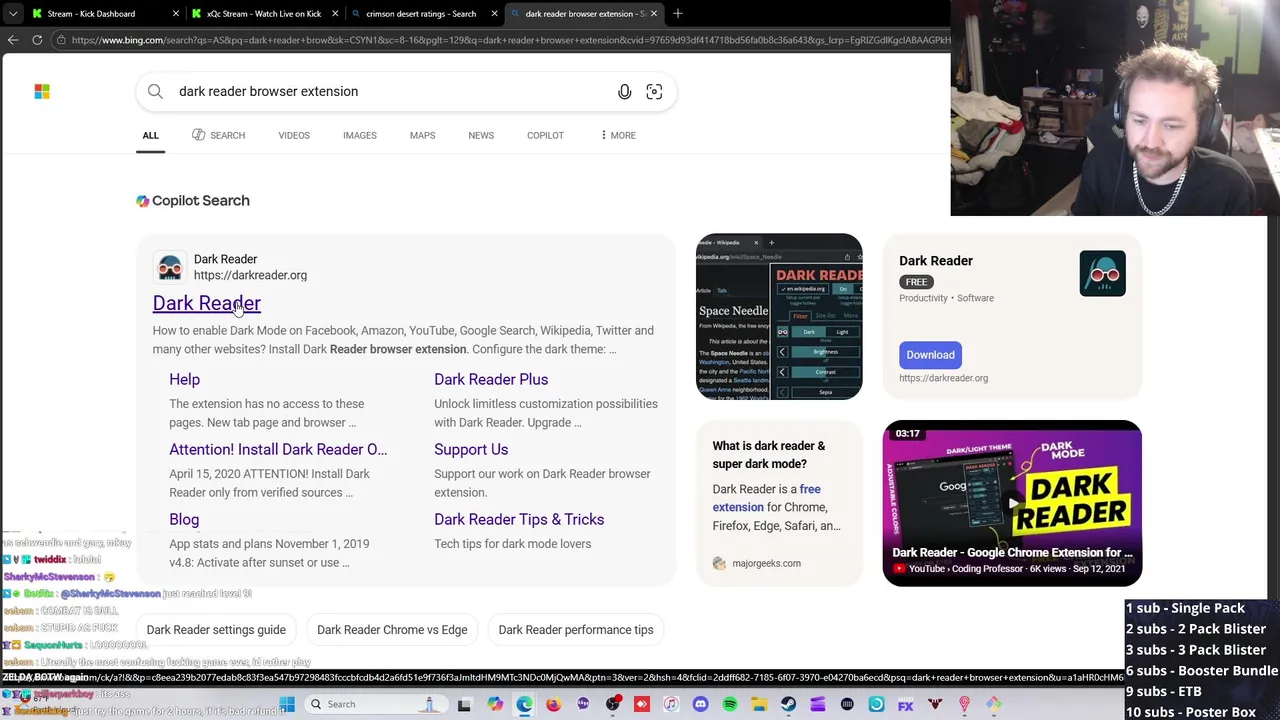Open Spotify from the taskbar
Screen dimensions: 1280x720
730,705
